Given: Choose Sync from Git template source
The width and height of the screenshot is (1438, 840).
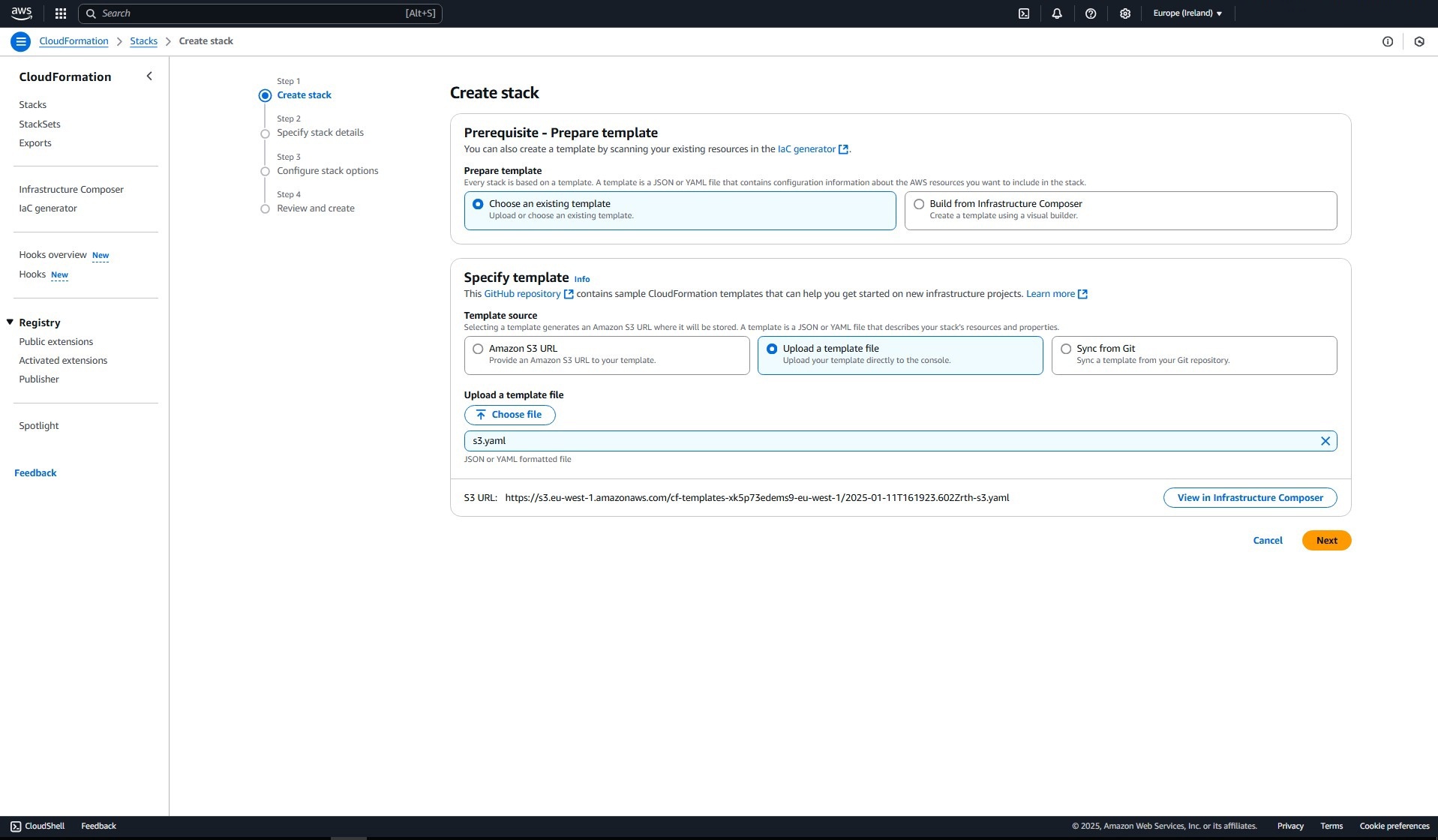Looking at the screenshot, I should pos(1065,349).
